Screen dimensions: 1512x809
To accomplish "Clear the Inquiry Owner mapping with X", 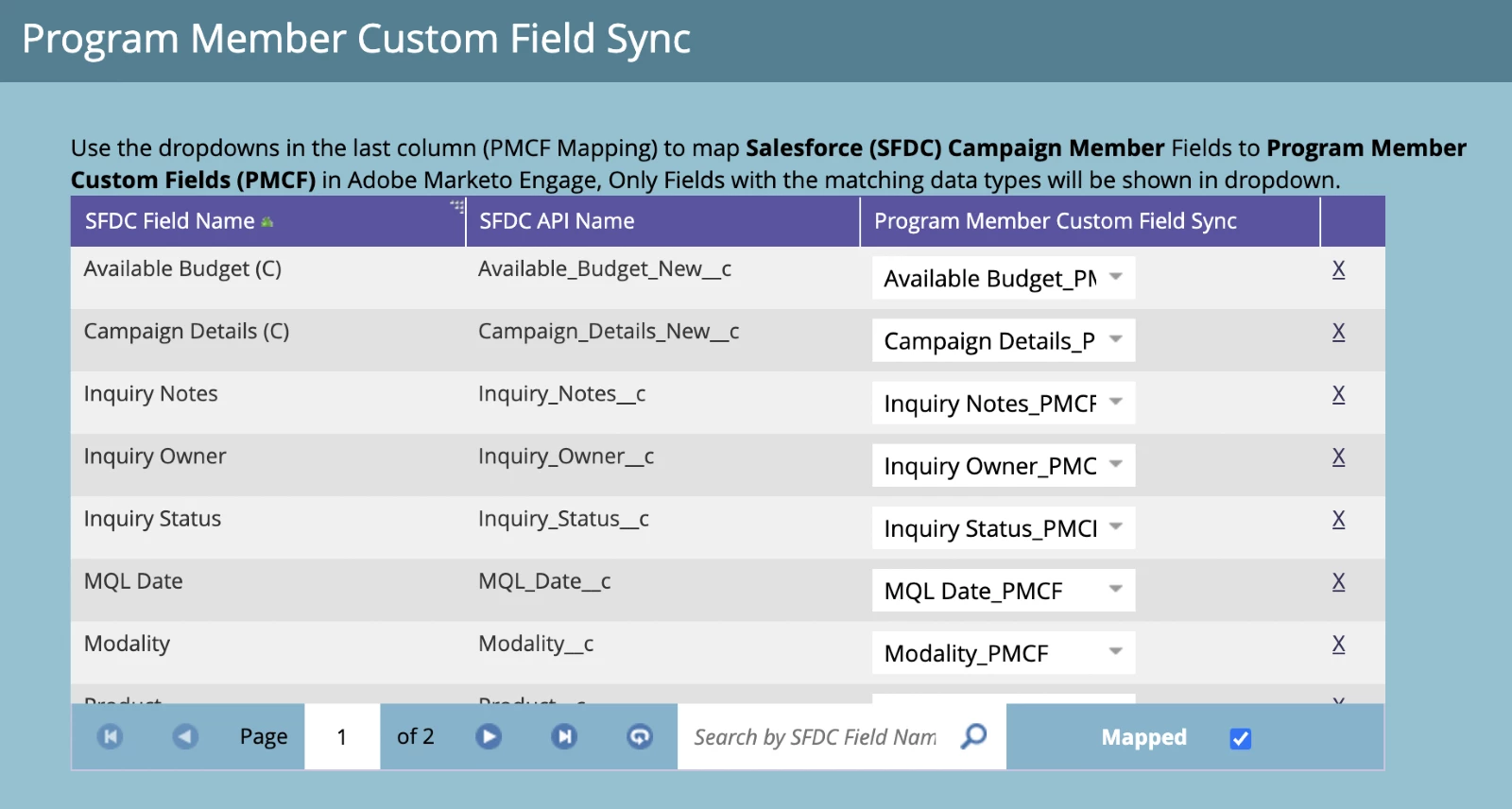I will 1338,456.
